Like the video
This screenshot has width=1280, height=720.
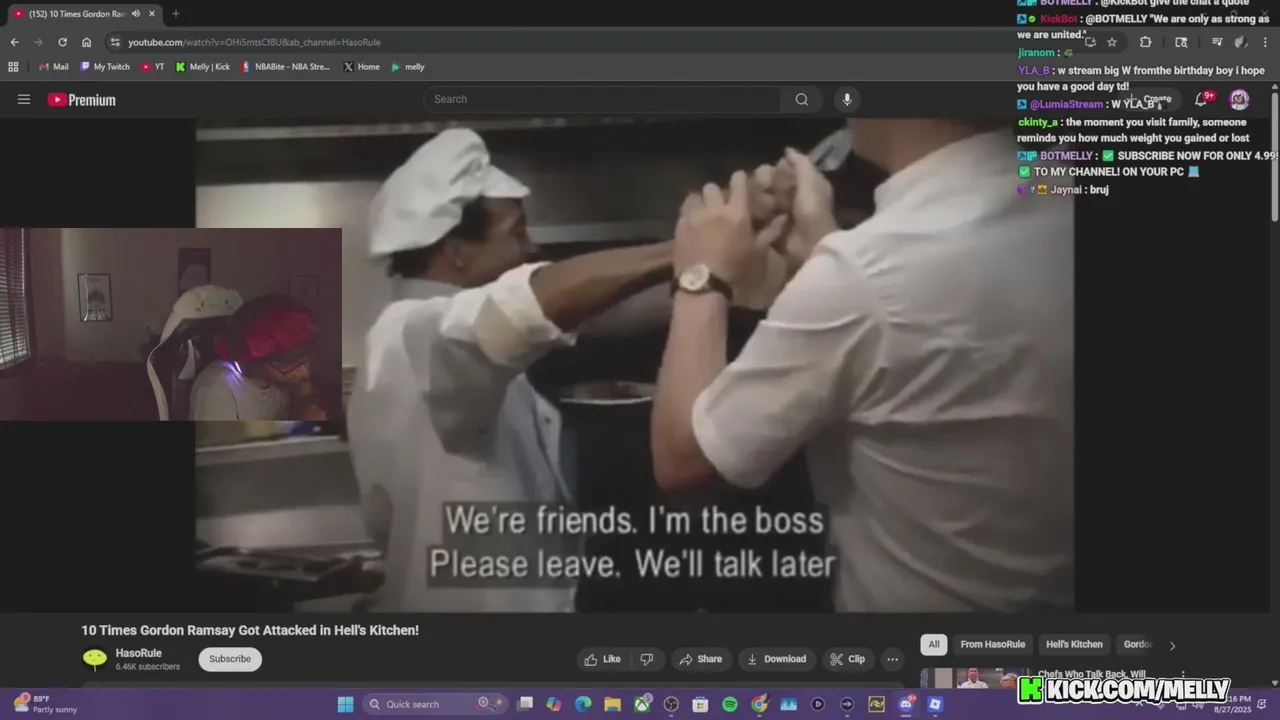click(x=603, y=659)
